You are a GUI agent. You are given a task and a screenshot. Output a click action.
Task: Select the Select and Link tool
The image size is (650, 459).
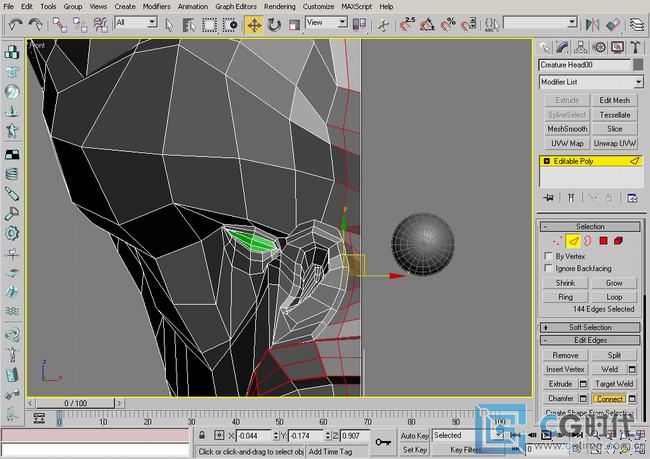60,25
